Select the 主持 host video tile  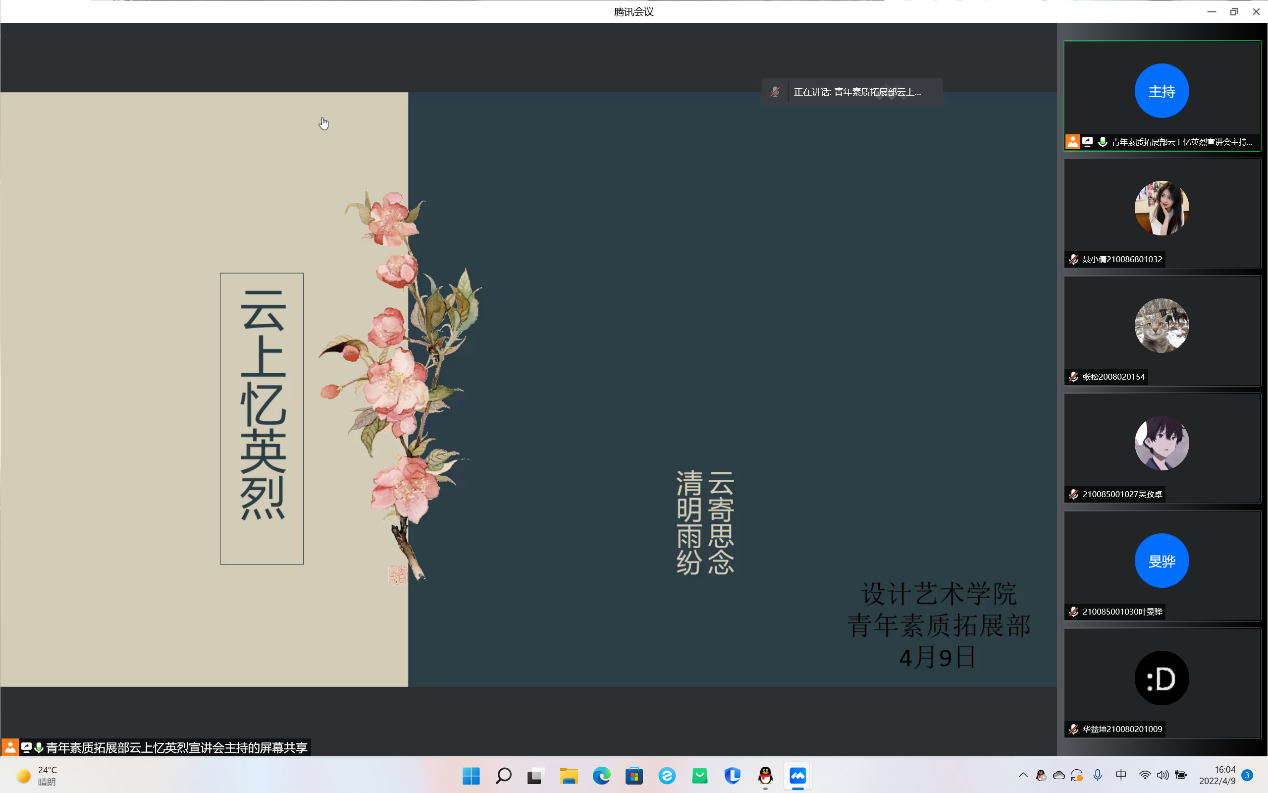[x=1161, y=95]
